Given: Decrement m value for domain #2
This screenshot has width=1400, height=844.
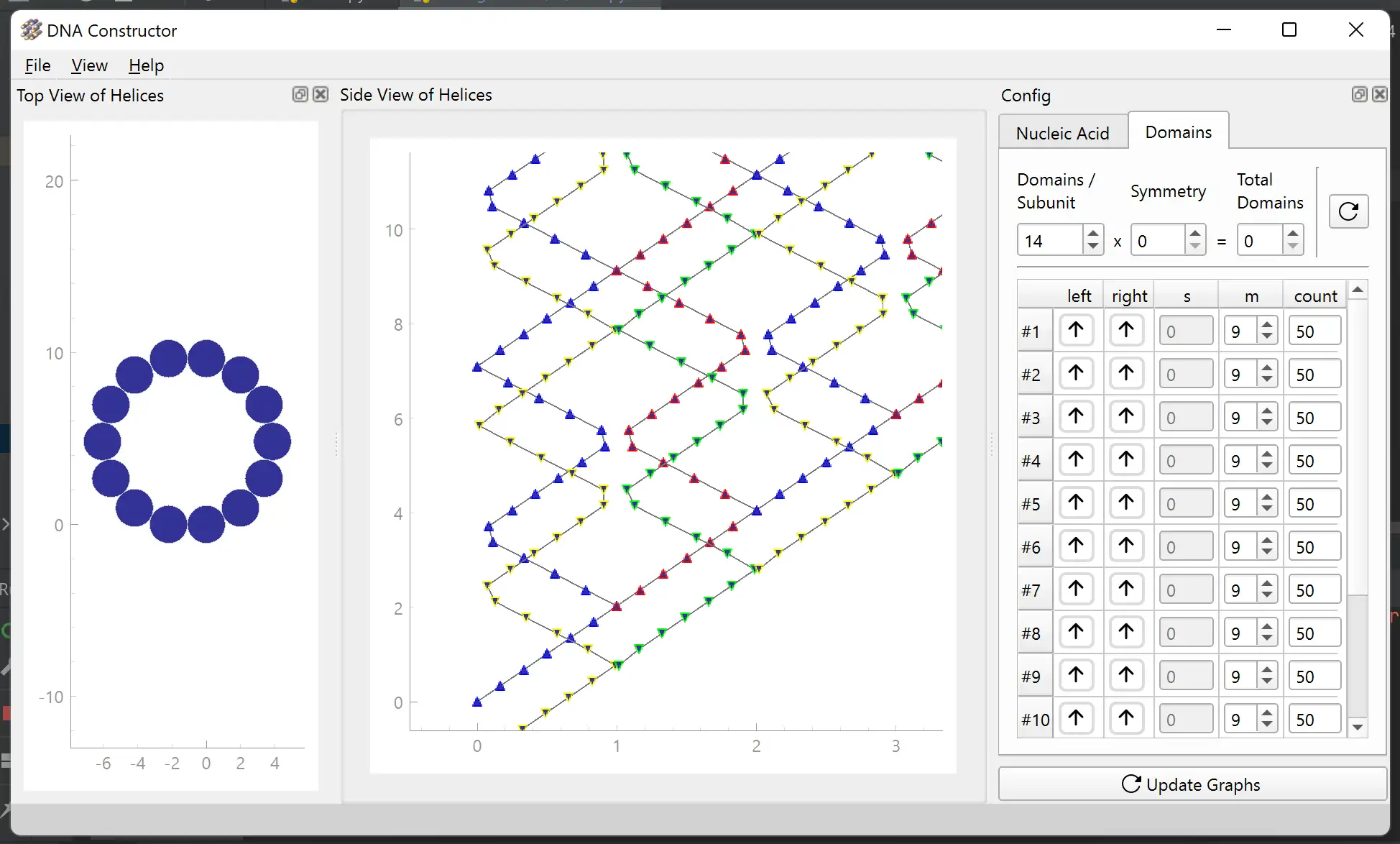Looking at the screenshot, I should [1267, 380].
